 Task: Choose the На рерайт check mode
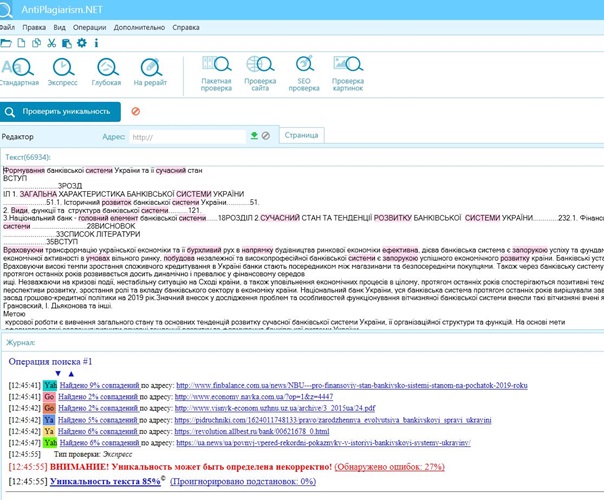(150, 72)
